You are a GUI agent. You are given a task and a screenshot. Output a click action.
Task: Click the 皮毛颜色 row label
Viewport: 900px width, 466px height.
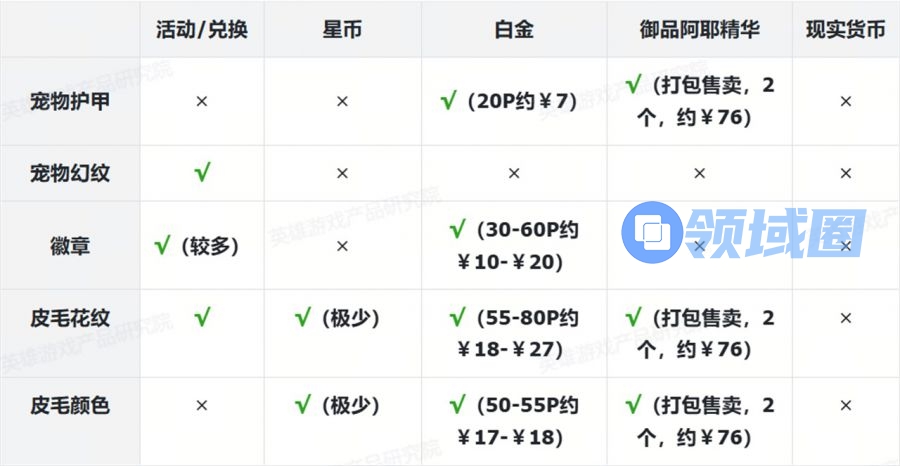[x=70, y=405]
